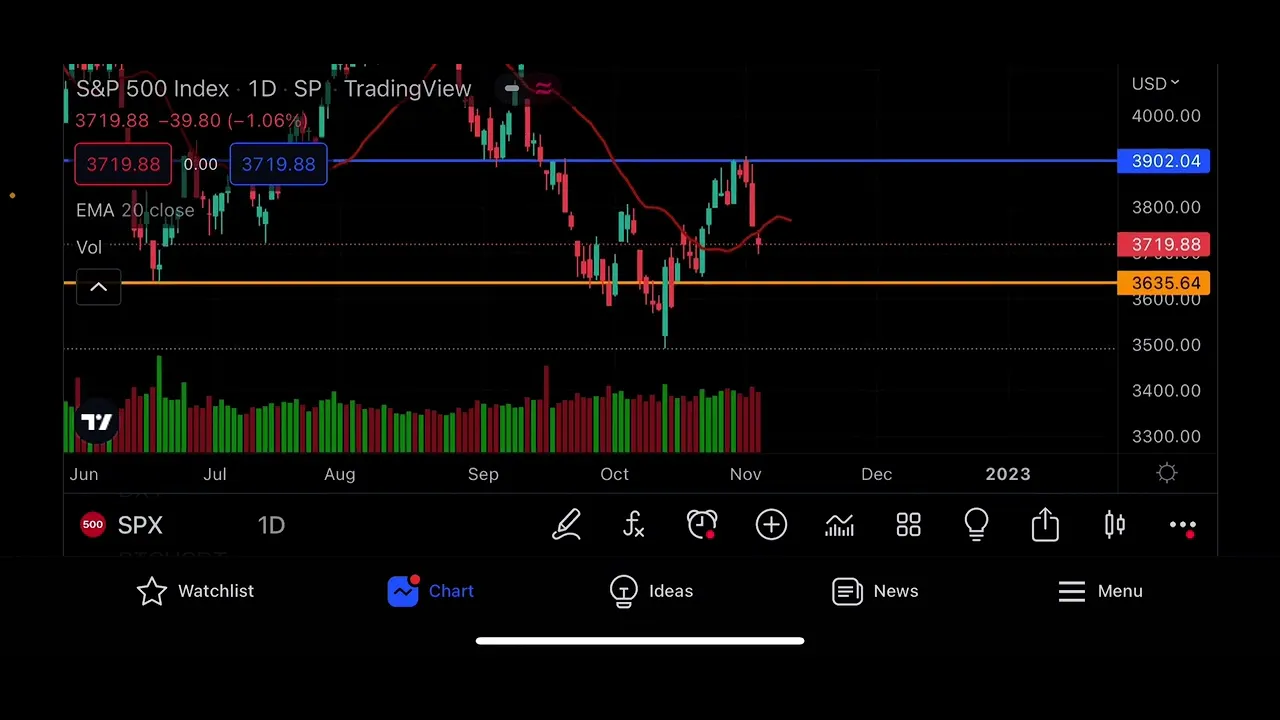This screenshot has height=720, width=1280.
Task: Open the alerts alarm clock icon
Action: 702,525
